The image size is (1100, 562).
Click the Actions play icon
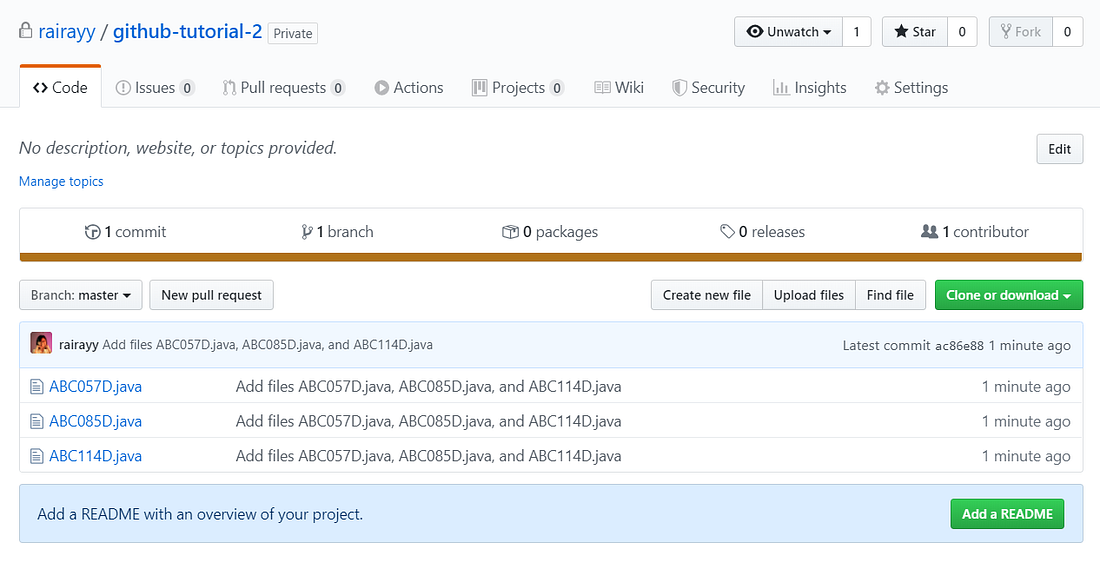tap(382, 88)
